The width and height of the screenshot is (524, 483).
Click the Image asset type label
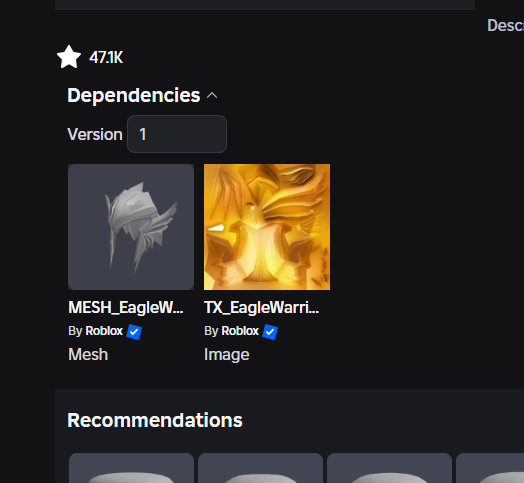[x=227, y=355]
